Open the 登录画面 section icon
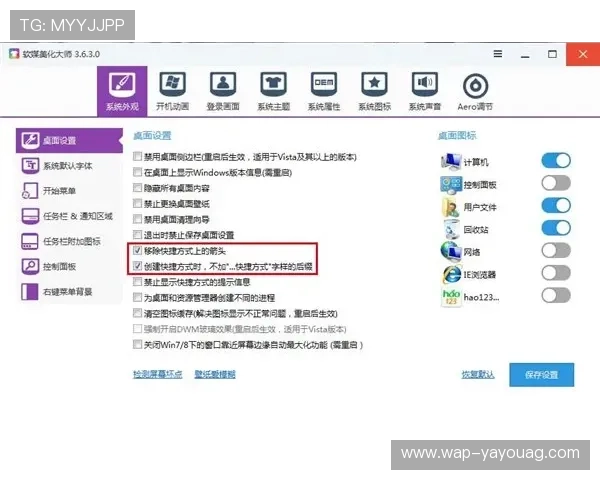The width and height of the screenshot is (600, 480). point(223,85)
